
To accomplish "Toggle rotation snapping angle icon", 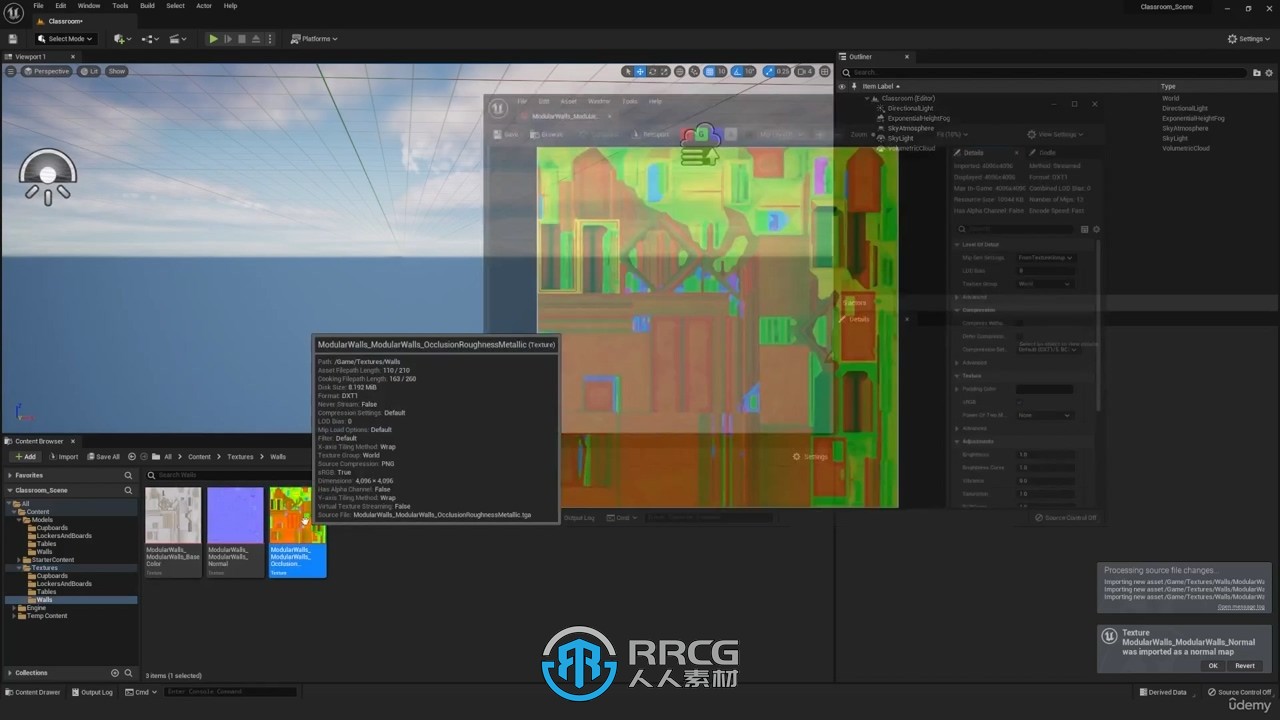I will tap(738, 71).
